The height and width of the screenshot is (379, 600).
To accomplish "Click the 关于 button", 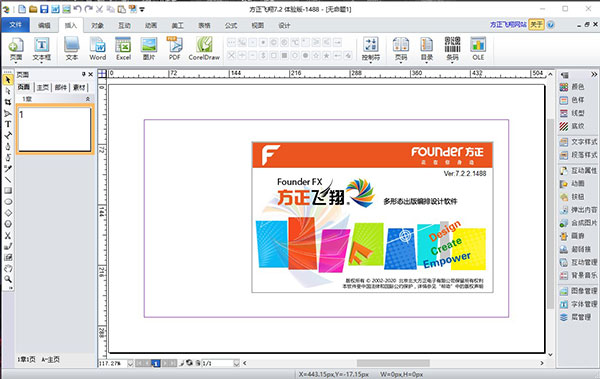I will click(536, 25).
